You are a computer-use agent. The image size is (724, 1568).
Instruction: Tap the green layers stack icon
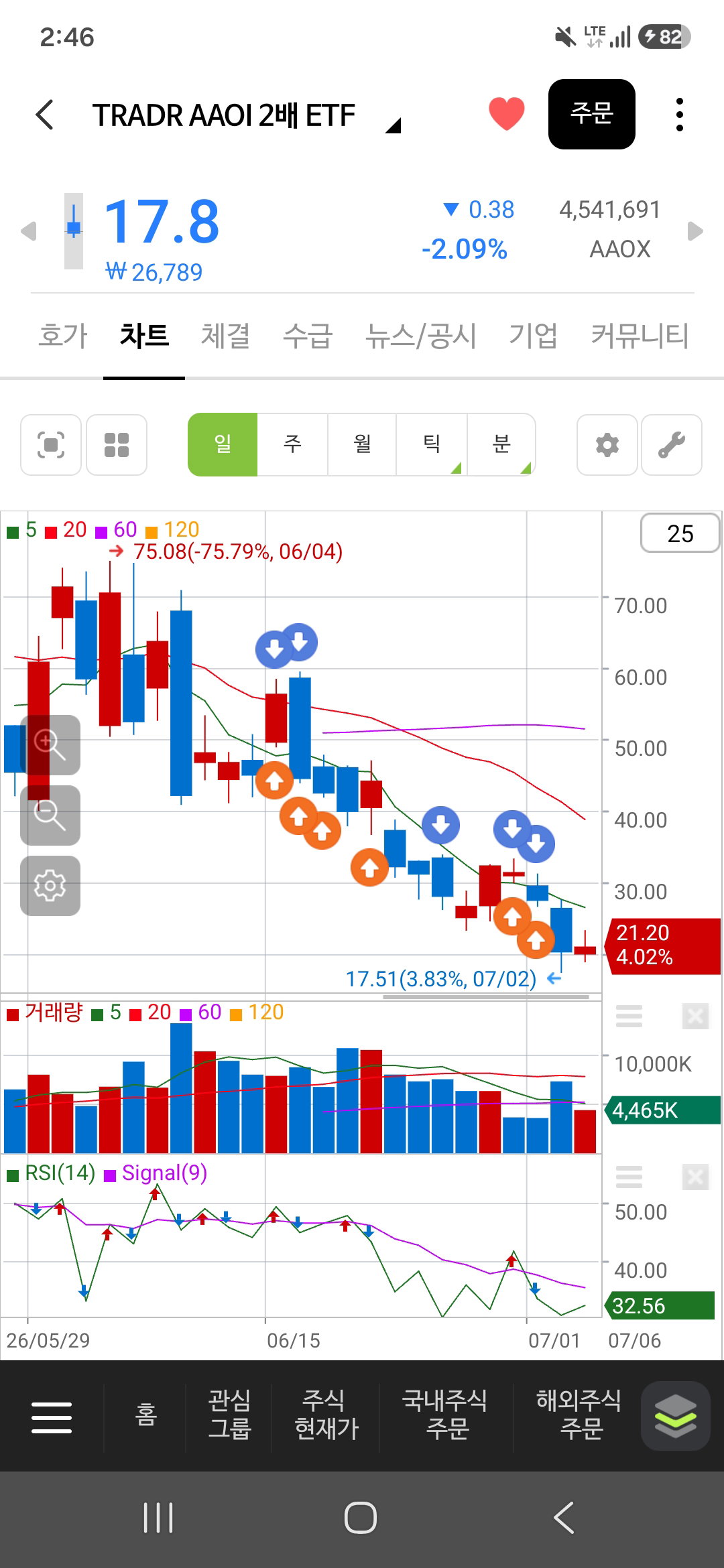point(676,1416)
